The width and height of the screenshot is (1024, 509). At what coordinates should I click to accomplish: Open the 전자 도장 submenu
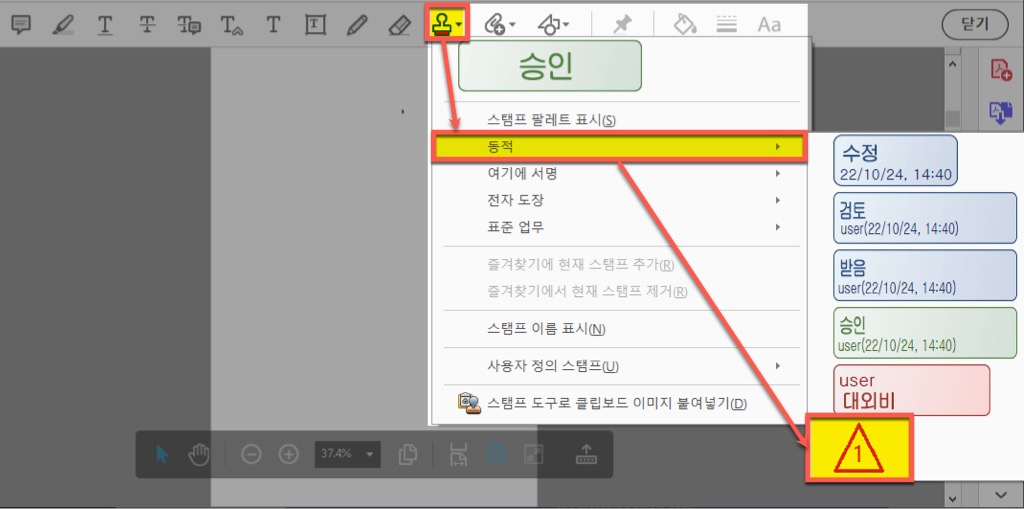point(620,200)
